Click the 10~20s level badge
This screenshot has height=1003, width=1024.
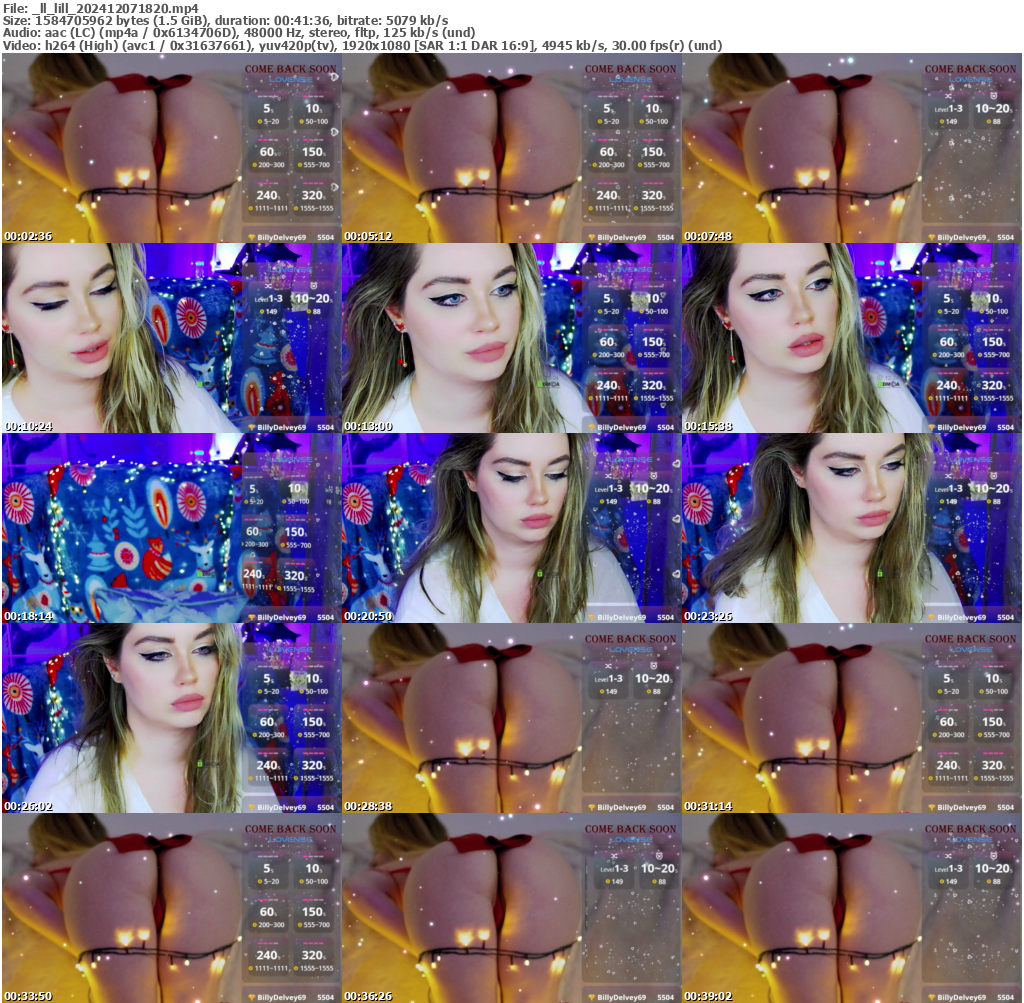[992, 108]
